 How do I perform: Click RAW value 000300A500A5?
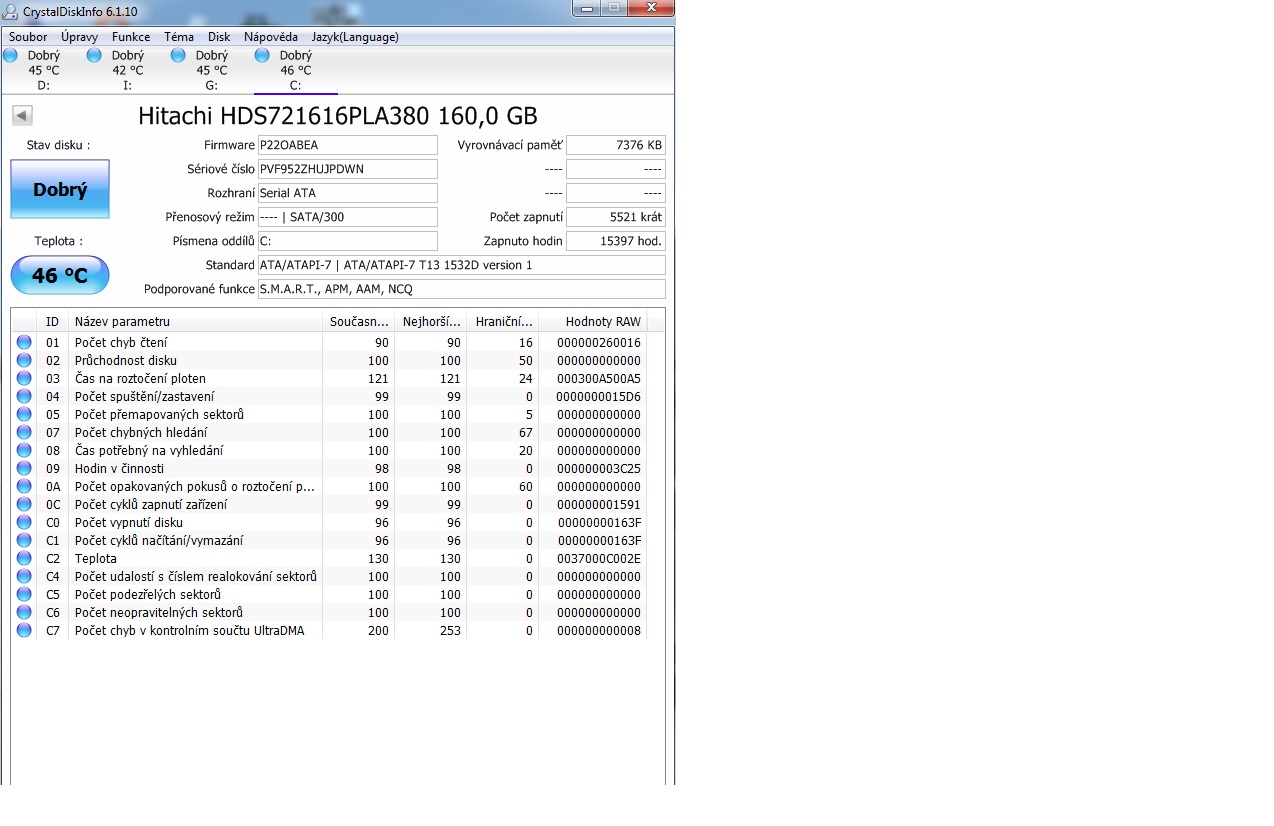pos(598,379)
